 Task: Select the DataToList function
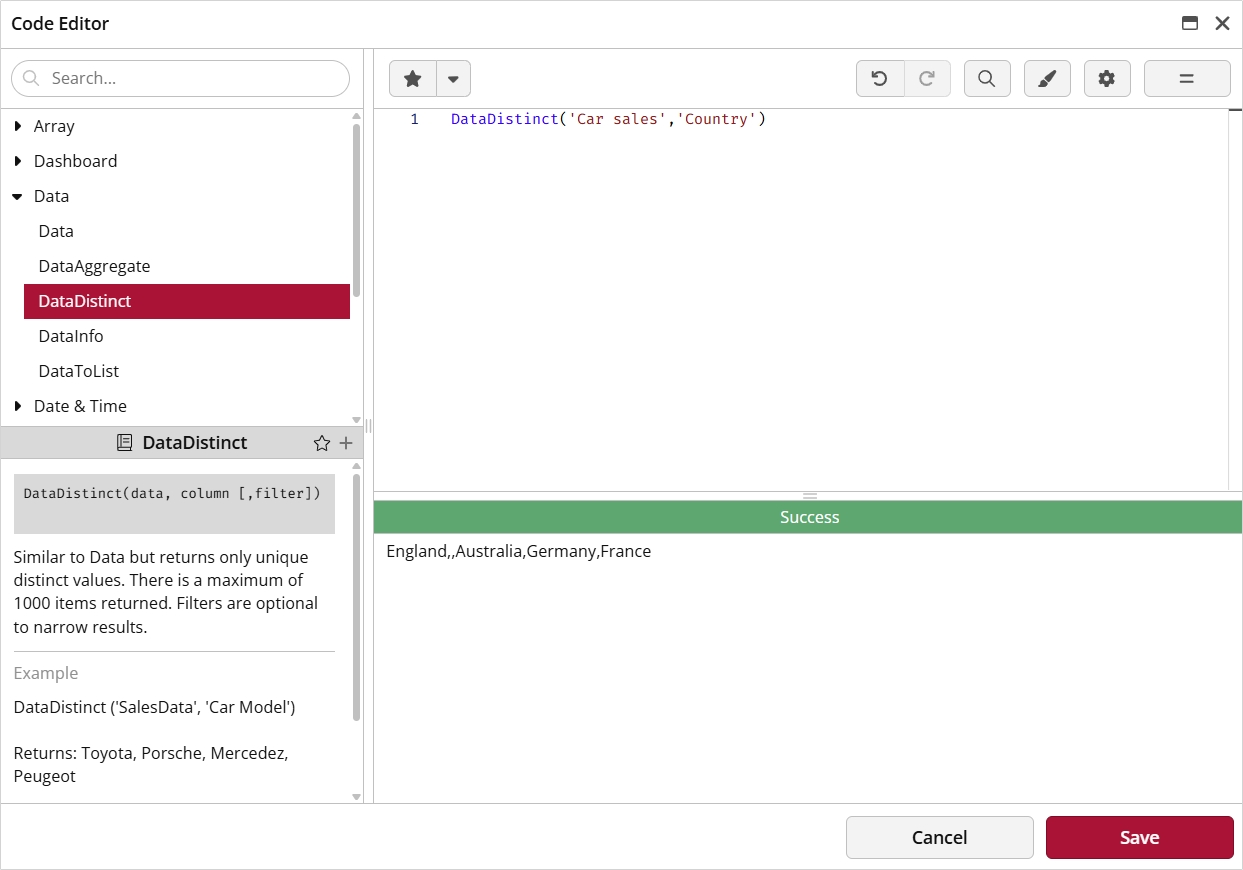pyautogui.click(x=187, y=371)
